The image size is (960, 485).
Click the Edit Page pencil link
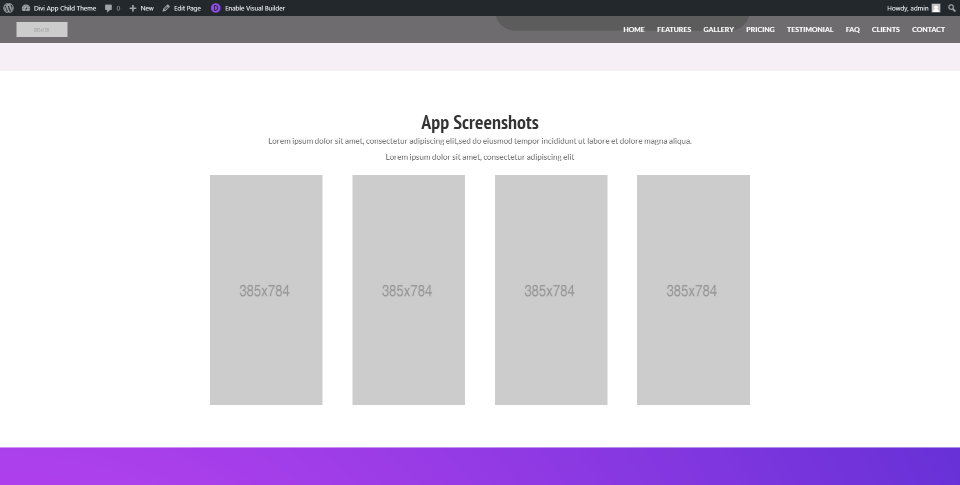pos(182,8)
